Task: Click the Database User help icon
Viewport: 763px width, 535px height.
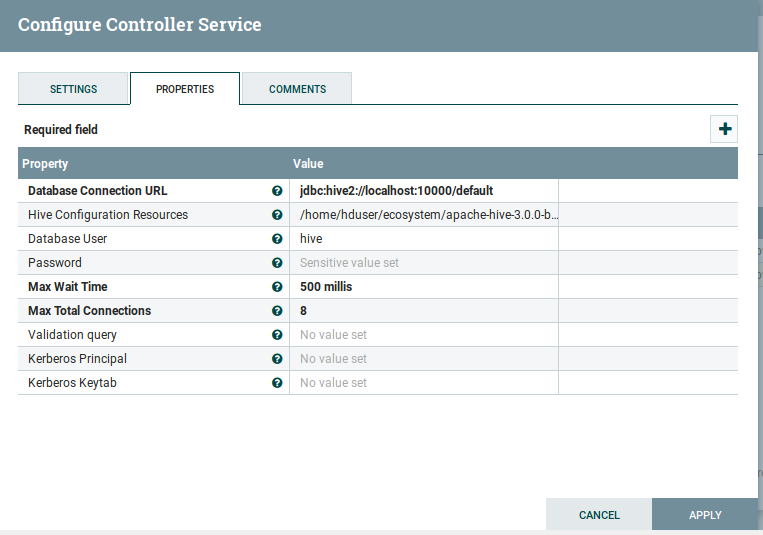Action: pyautogui.click(x=277, y=239)
